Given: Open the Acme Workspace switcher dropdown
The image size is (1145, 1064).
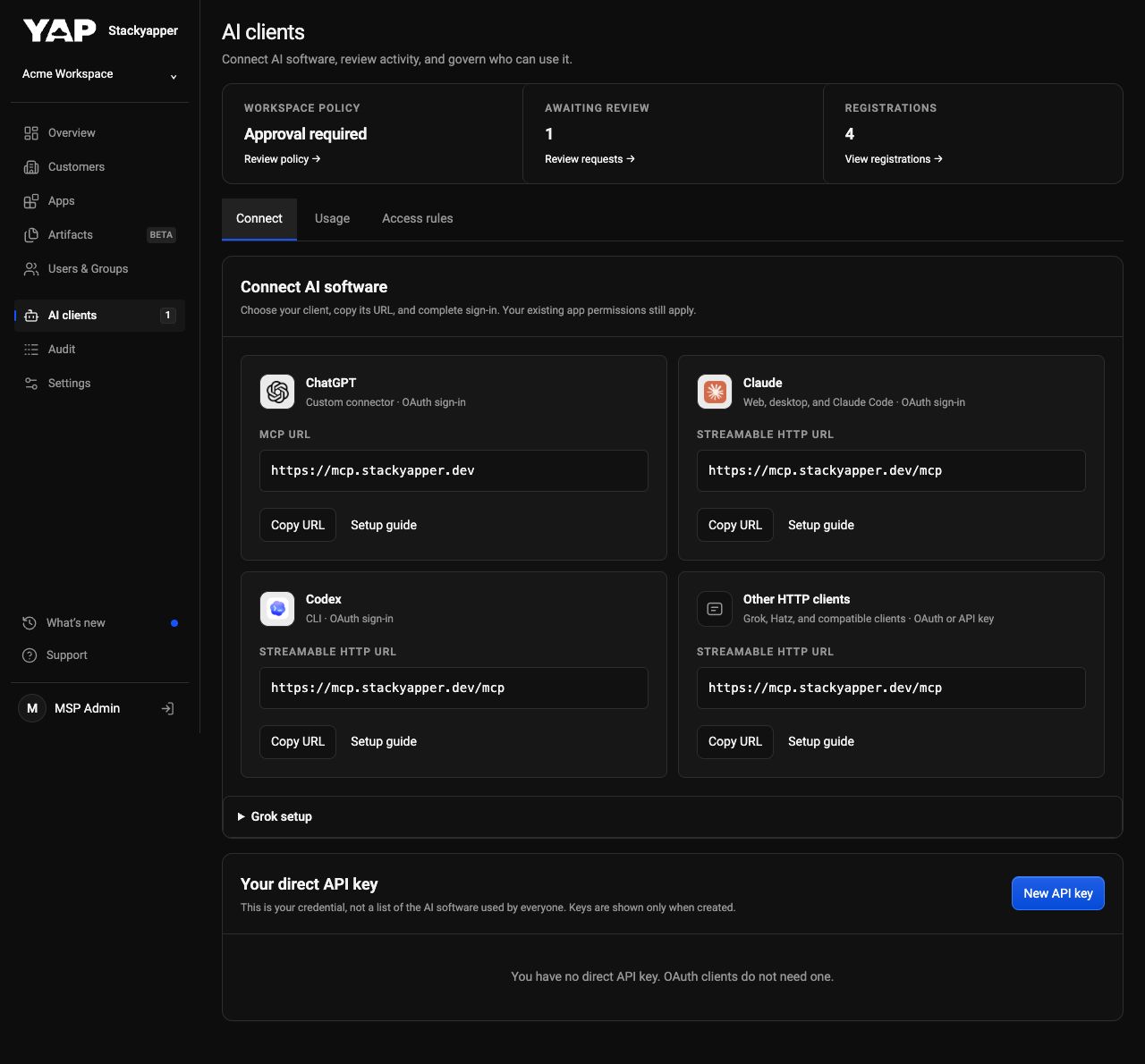Looking at the screenshot, I should (99, 75).
